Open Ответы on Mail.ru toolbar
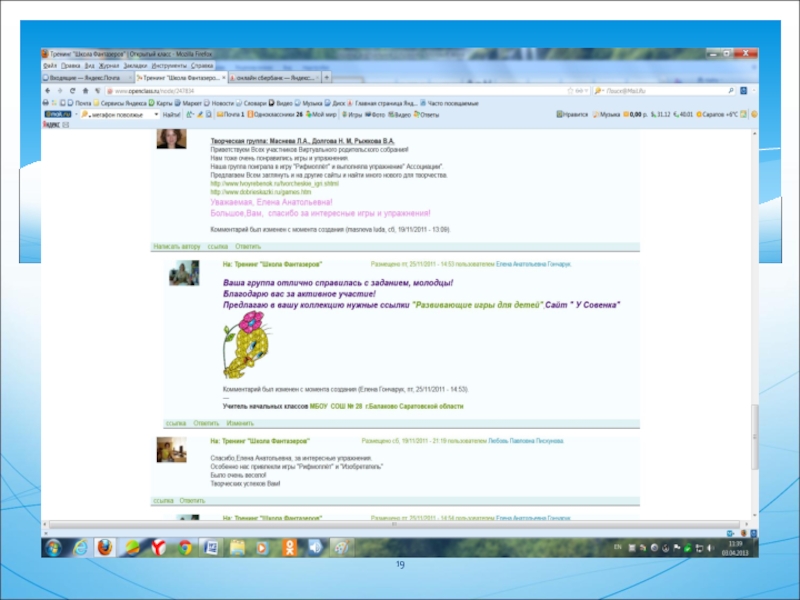 [427, 115]
